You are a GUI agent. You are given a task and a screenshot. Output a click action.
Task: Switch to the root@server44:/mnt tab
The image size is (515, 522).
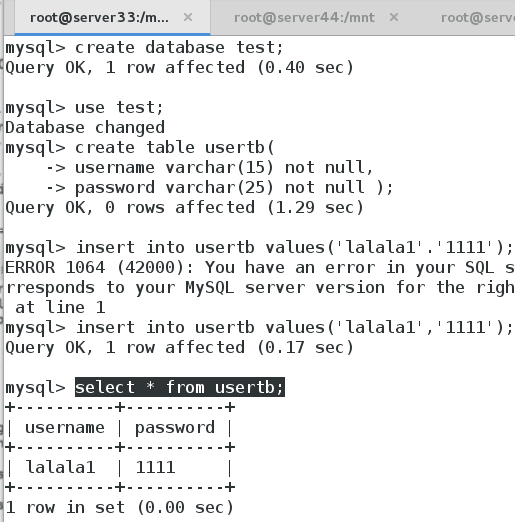[x=304, y=17]
